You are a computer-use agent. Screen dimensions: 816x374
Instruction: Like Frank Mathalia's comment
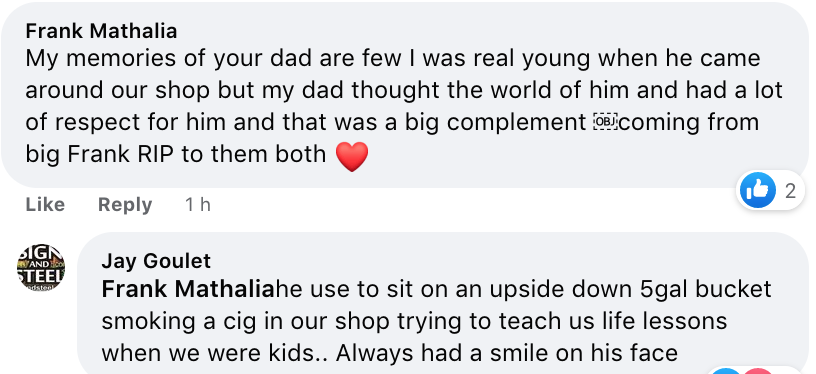pos(45,204)
